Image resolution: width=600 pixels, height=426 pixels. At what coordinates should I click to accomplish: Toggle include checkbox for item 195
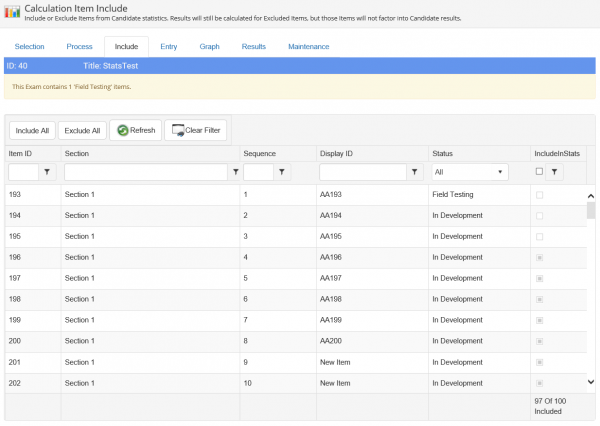pyautogui.click(x=540, y=237)
